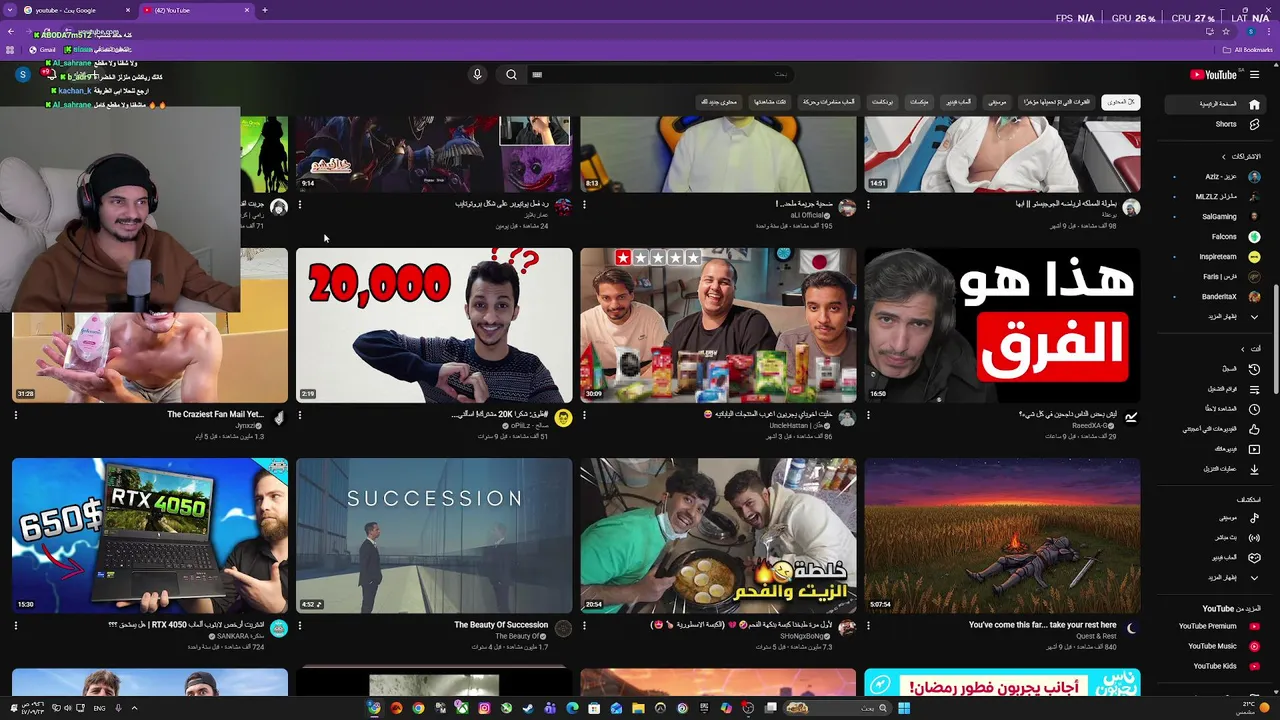Open the Subscriptions section header arrow
The height and width of the screenshot is (720, 1280).
pyautogui.click(x=1223, y=157)
